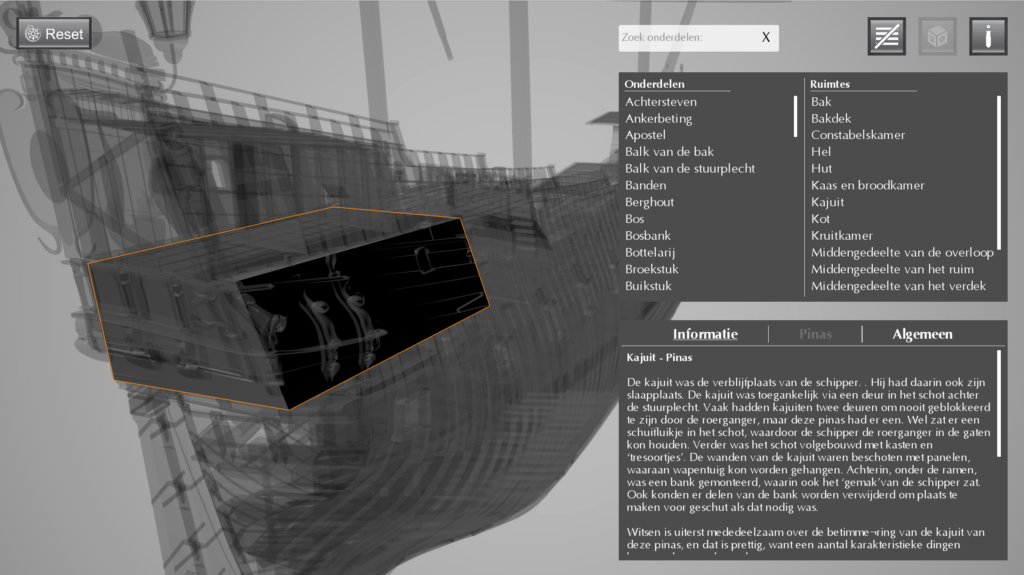Select Kajuit in the Ruimtes list
This screenshot has height=575, width=1024.
coord(828,202)
